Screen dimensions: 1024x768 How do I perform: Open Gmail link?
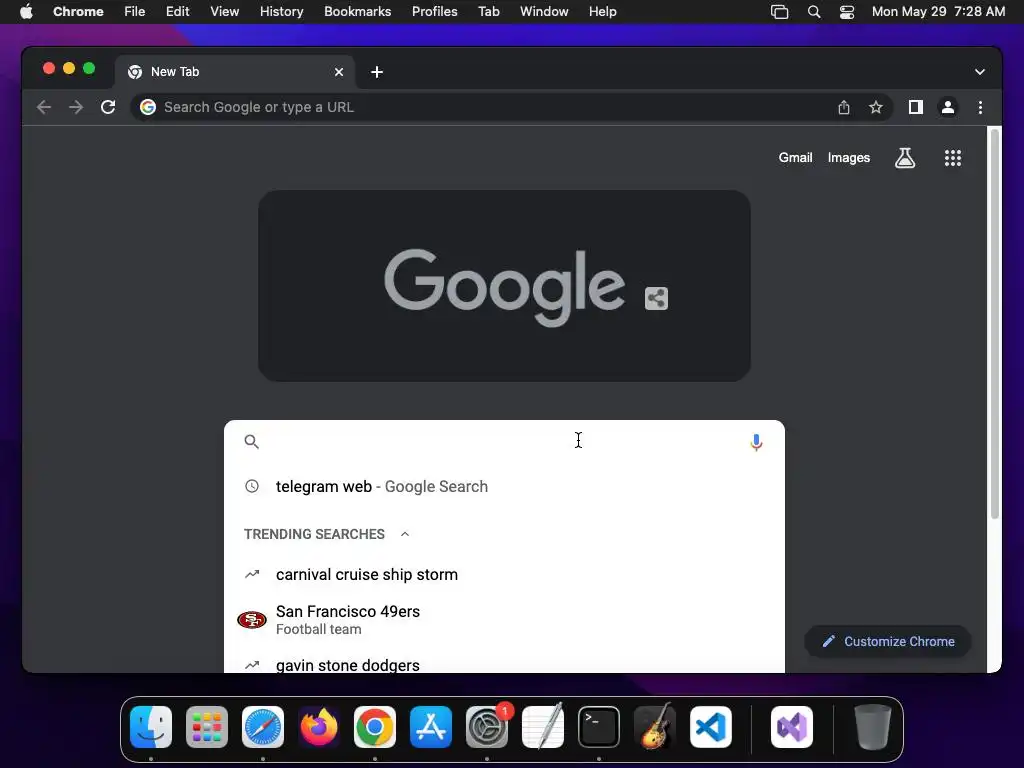click(795, 157)
